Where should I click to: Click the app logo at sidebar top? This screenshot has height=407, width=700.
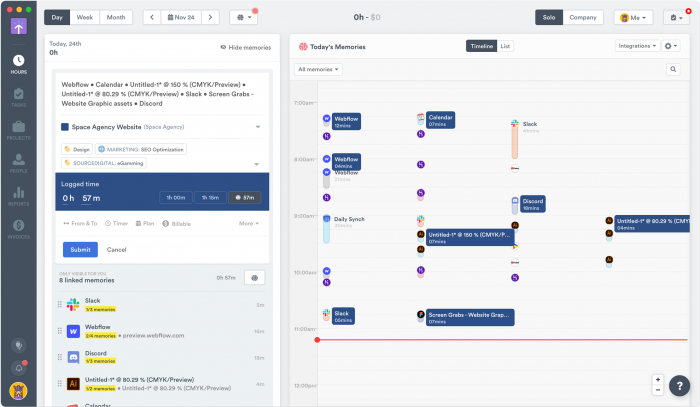pyautogui.click(x=18, y=26)
